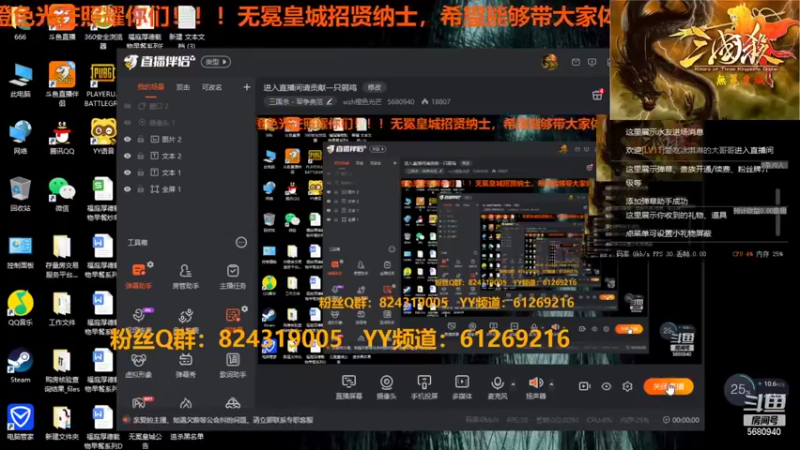800x450 pixels.
Task: Open the settings gear in bottom bar
Action: 628,386
